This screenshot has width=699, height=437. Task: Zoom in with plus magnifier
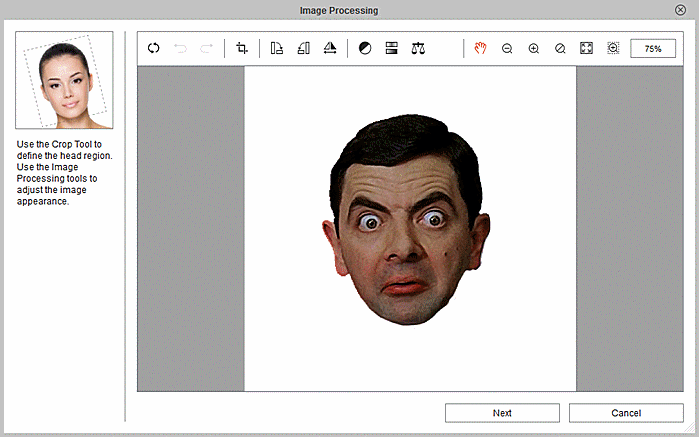534,49
